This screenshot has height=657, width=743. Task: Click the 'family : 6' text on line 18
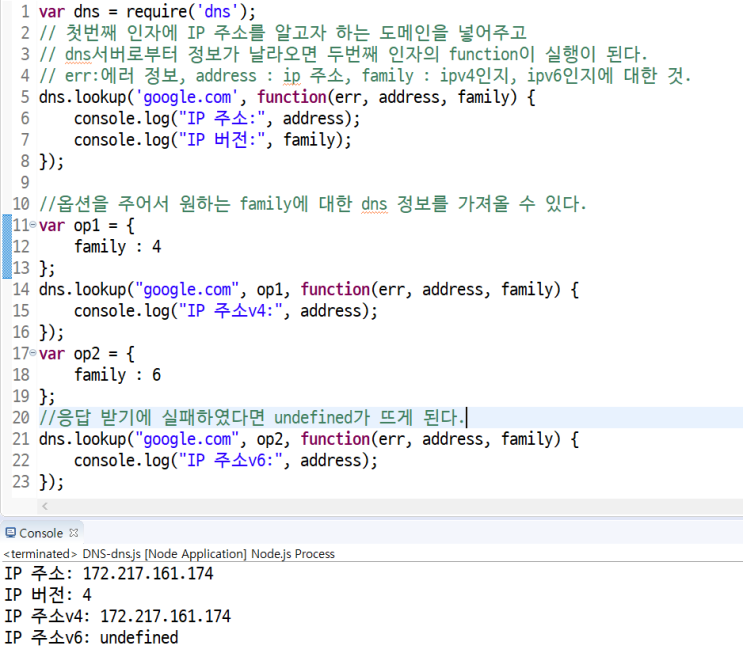(x=118, y=375)
